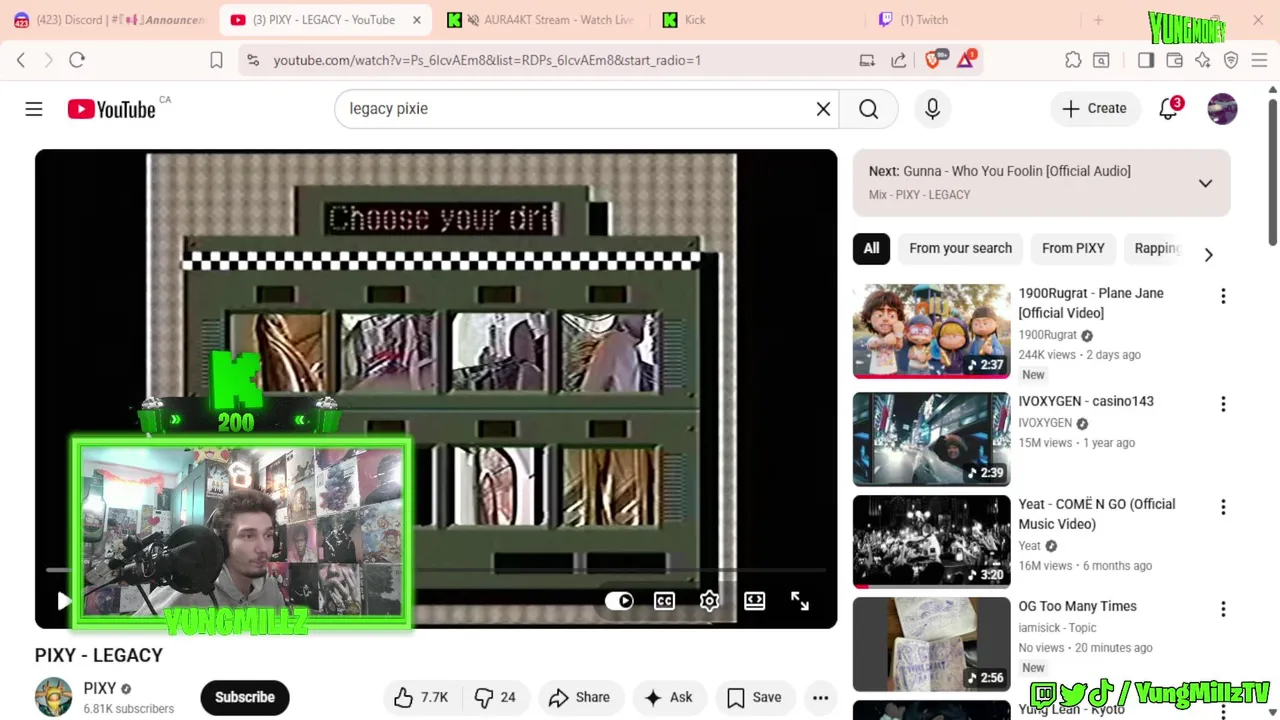The image size is (1280, 720).
Task: Open the OG Too Many Times thumbnail
Action: click(x=932, y=644)
